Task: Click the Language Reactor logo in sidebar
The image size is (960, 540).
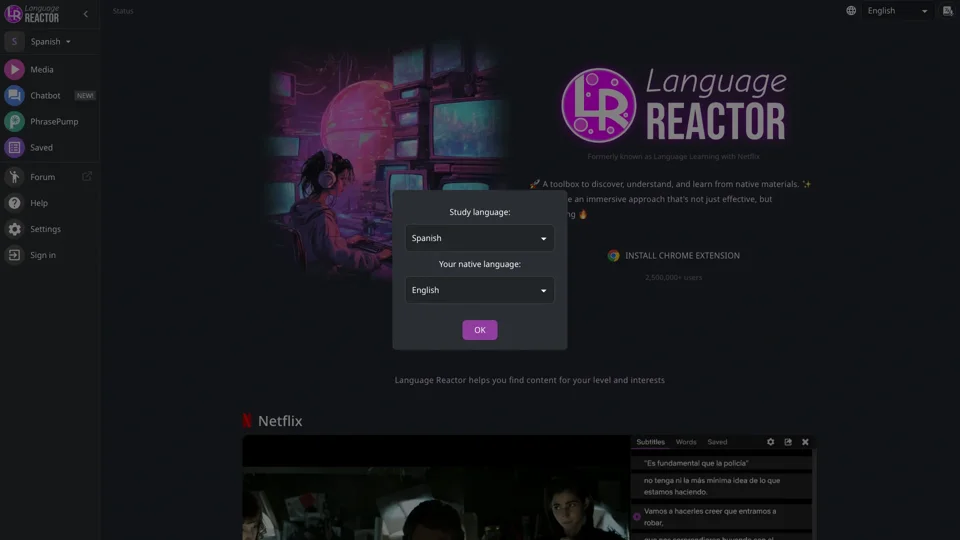Action: 32,13
